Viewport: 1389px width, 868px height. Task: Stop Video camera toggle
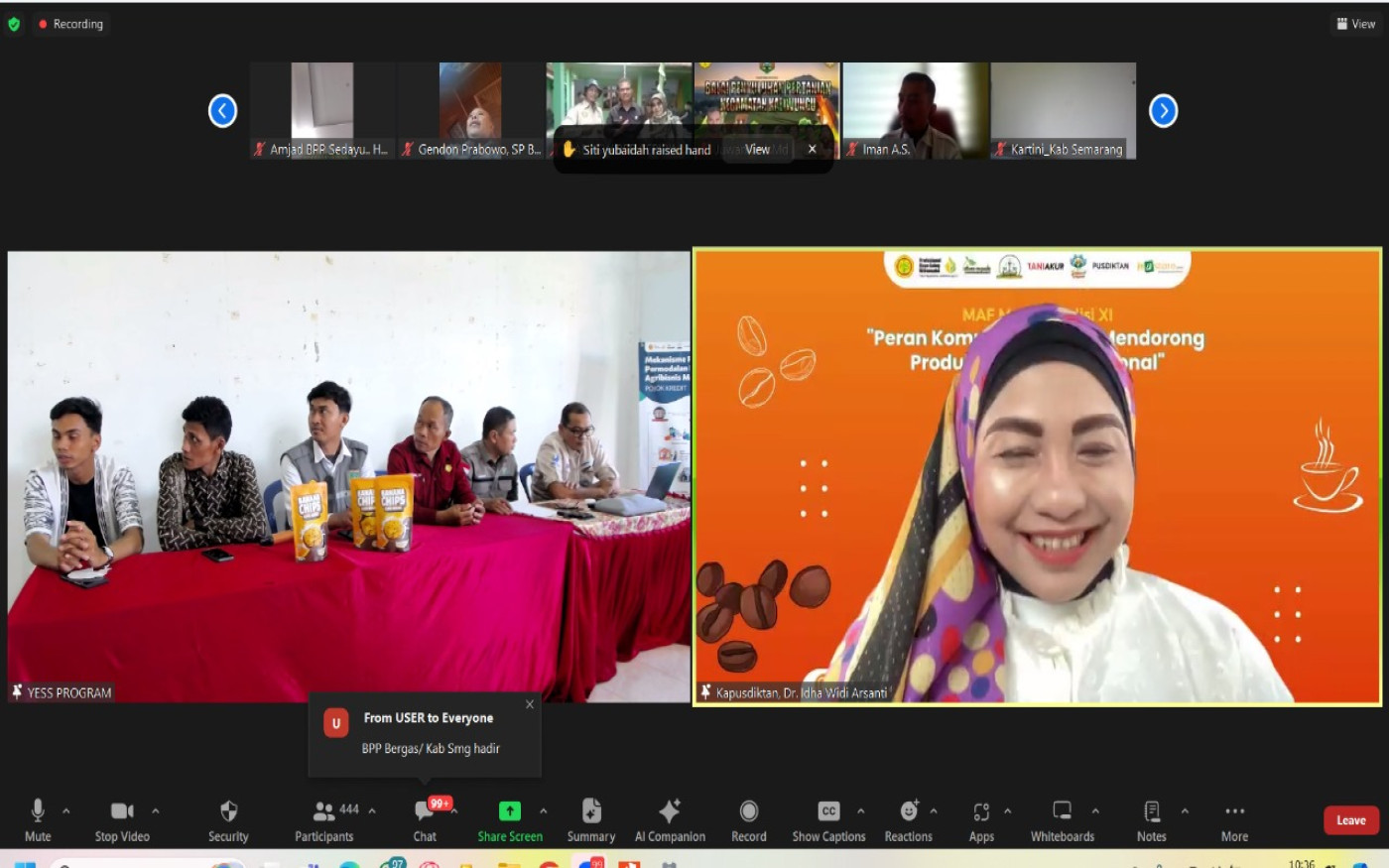click(122, 820)
